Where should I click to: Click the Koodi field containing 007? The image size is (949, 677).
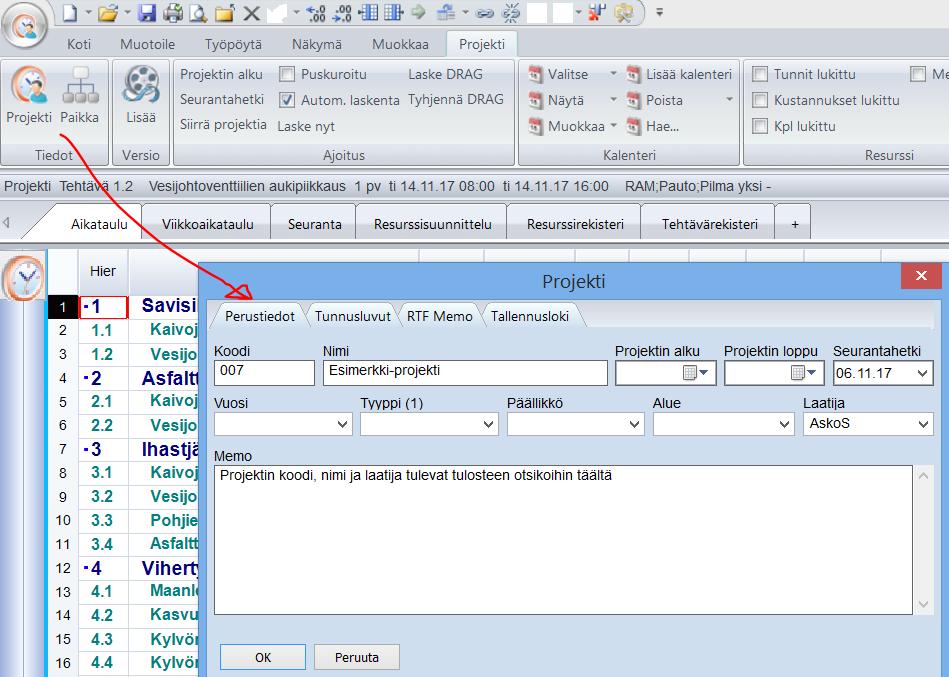point(264,373)
